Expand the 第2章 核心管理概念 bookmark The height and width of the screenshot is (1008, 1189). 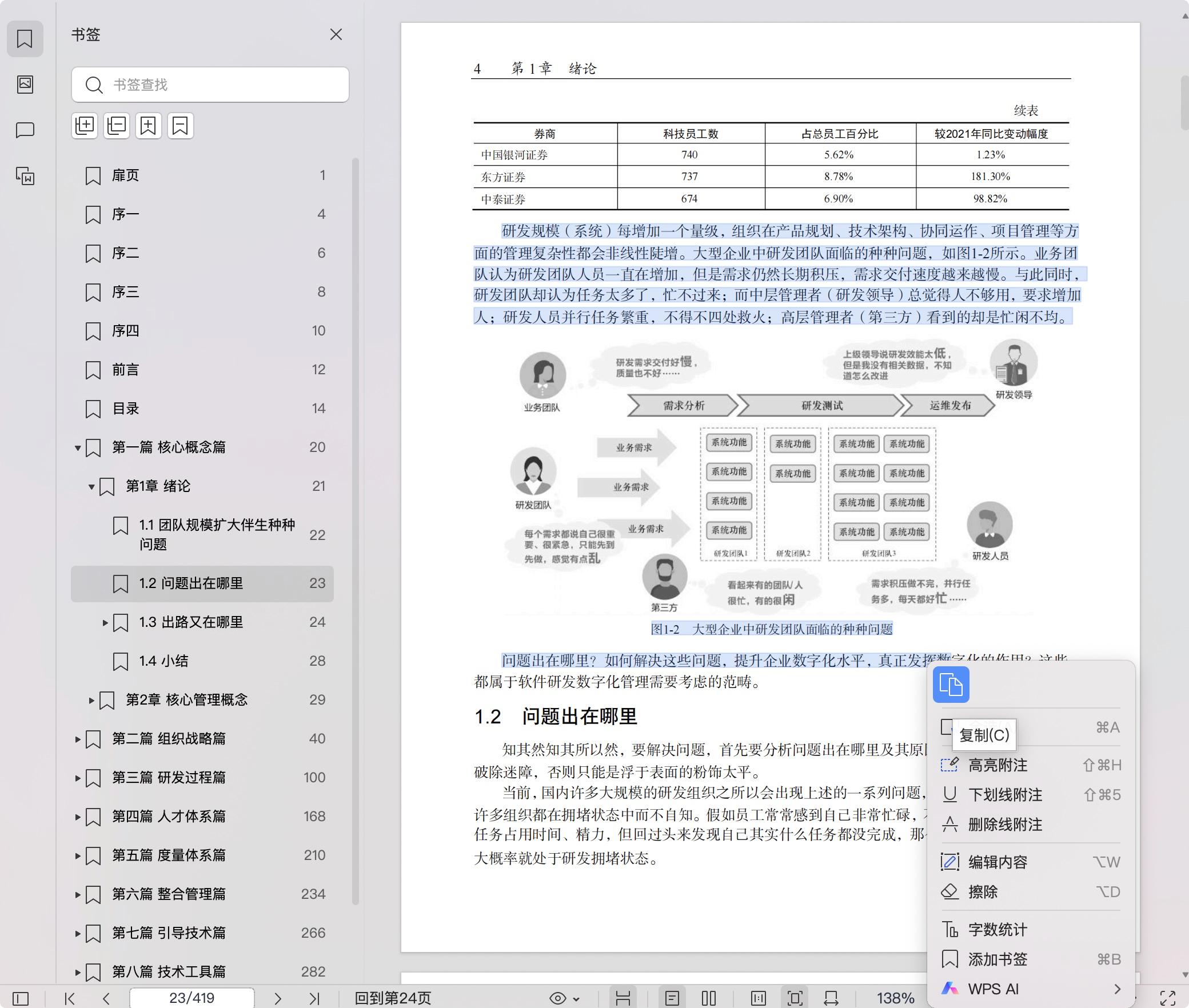click(x=91, y=700)
